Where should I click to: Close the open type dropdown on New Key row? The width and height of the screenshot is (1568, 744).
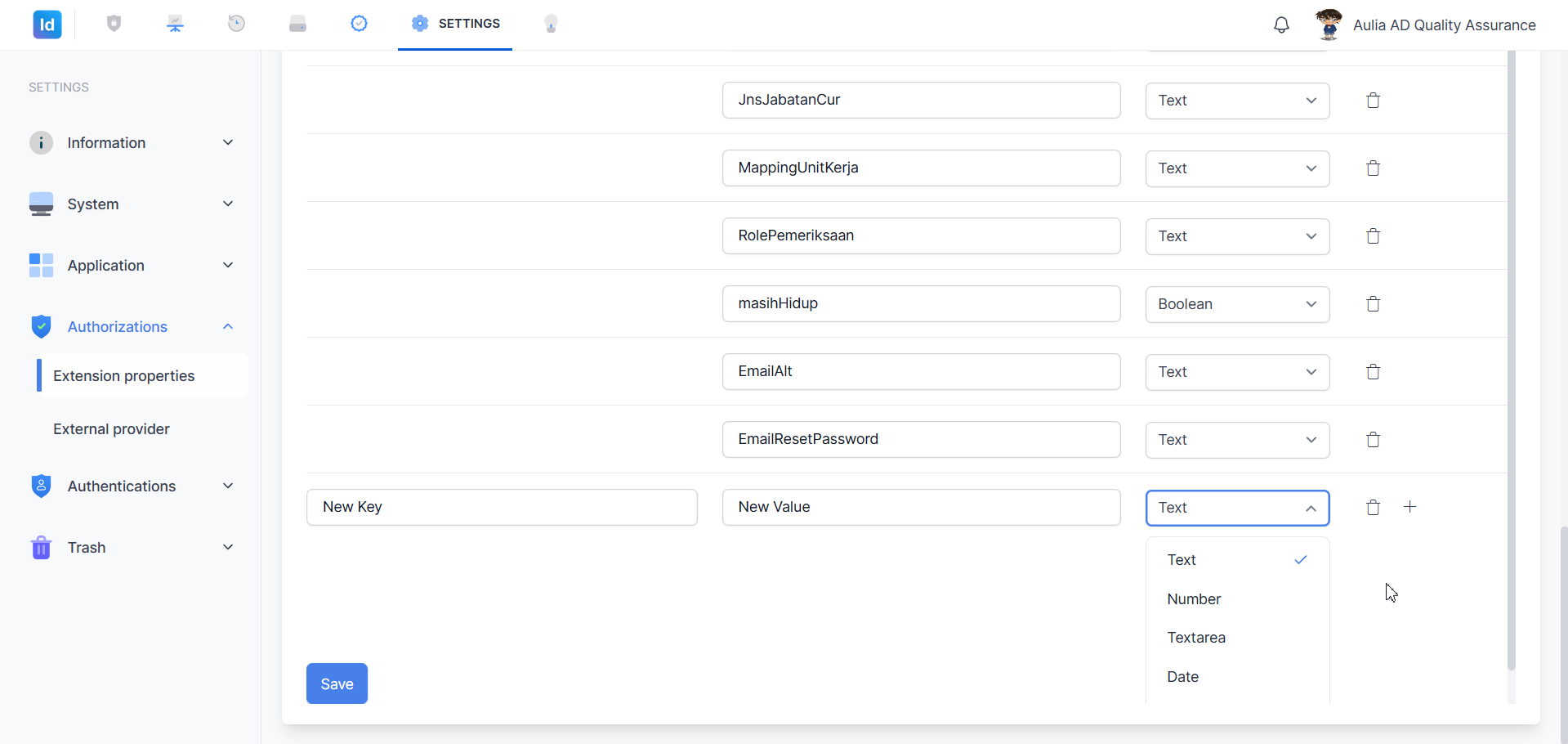(1237, 508)
